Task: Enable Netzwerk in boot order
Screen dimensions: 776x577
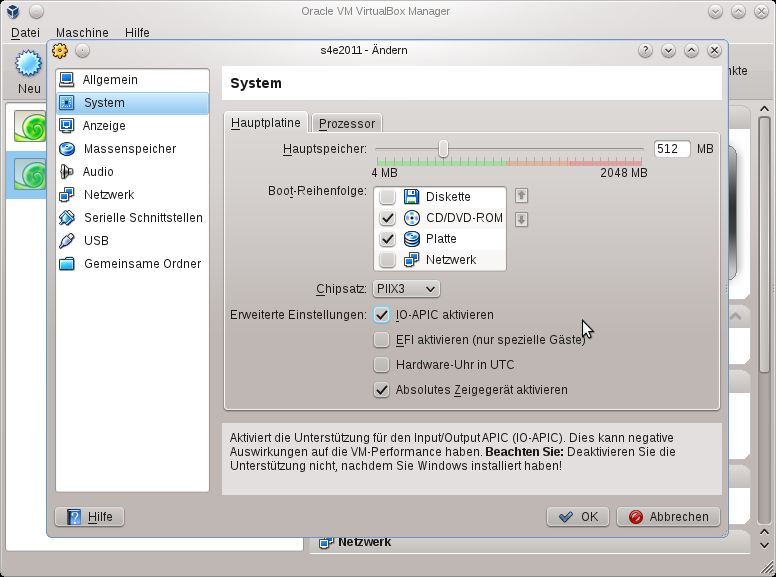Action: click(387, 260)
